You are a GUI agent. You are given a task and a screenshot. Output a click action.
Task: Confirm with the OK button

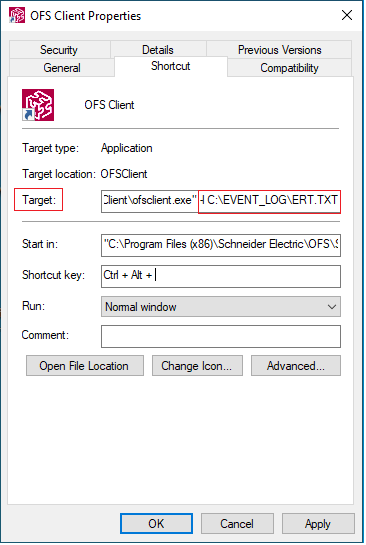point(156,523)
